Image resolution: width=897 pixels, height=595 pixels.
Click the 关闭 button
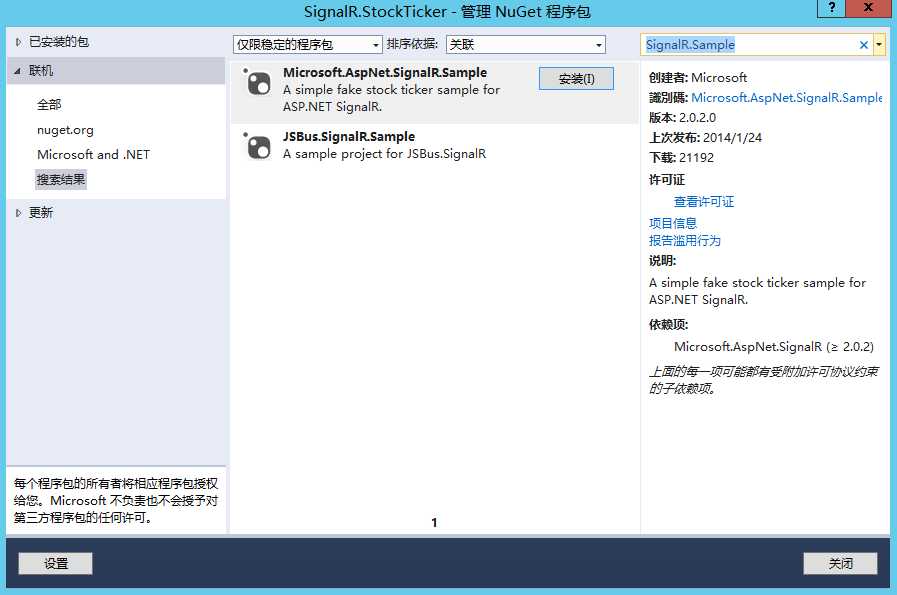click(x=840, y=564)
